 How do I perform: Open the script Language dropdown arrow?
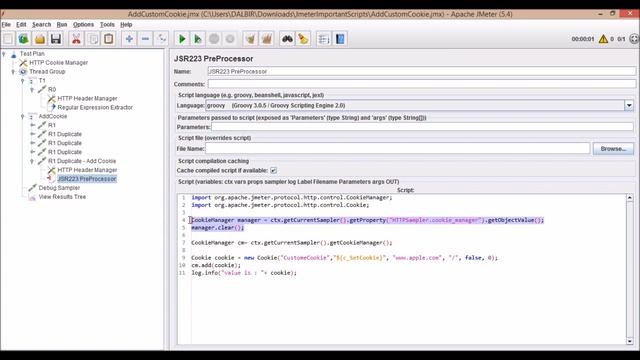click(x=629, y=105)
